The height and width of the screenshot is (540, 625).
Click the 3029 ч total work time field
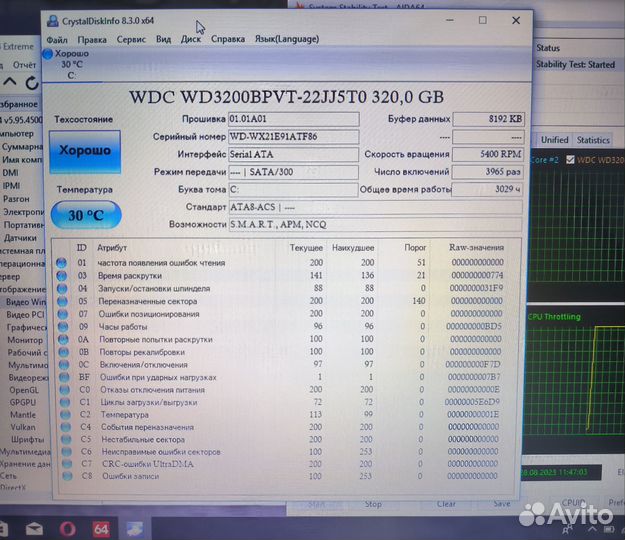487,189
